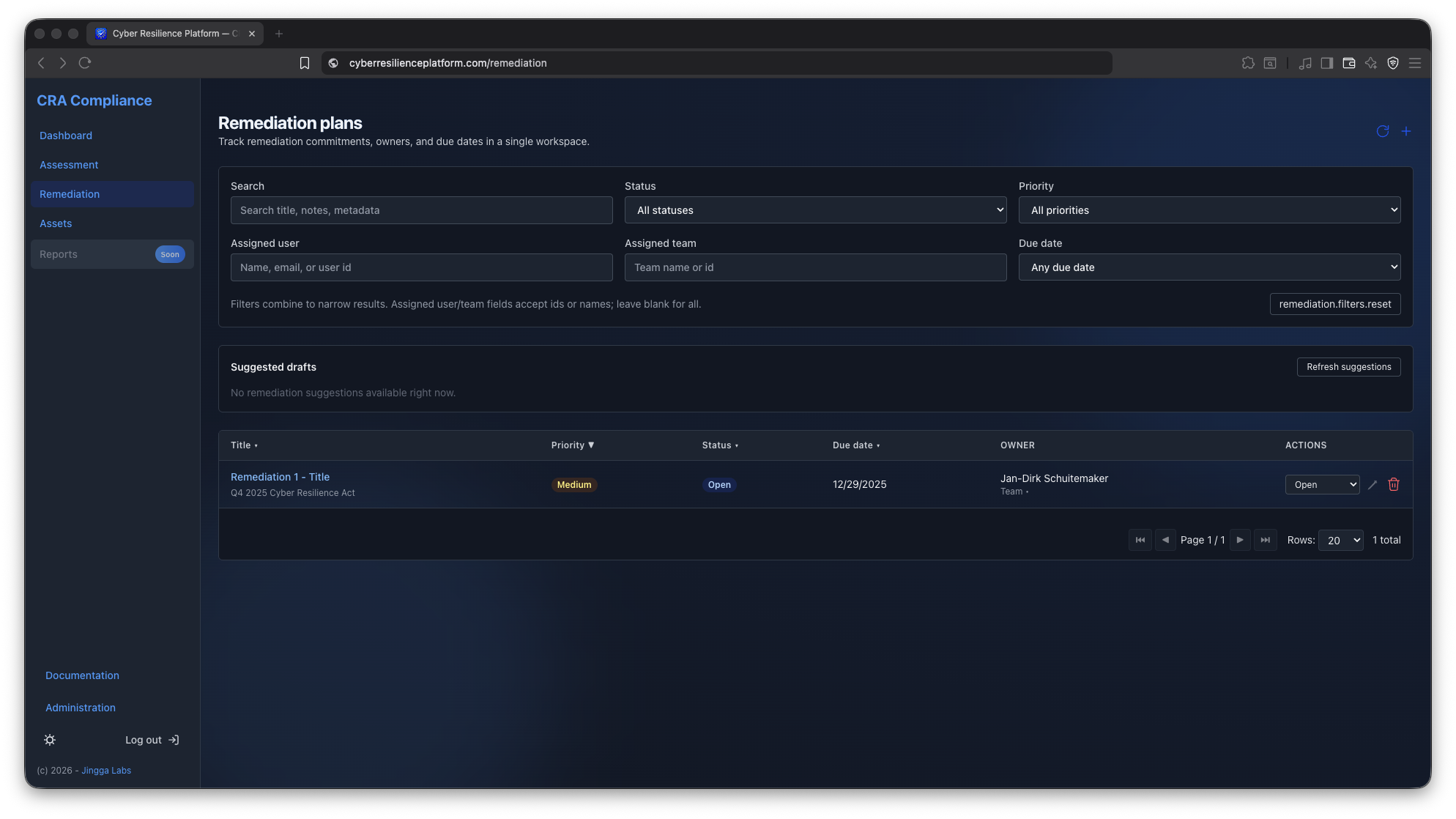1456x819 pixels.
Task: Click the reload icon in the browser toolbar
Action: click(85, 63)
